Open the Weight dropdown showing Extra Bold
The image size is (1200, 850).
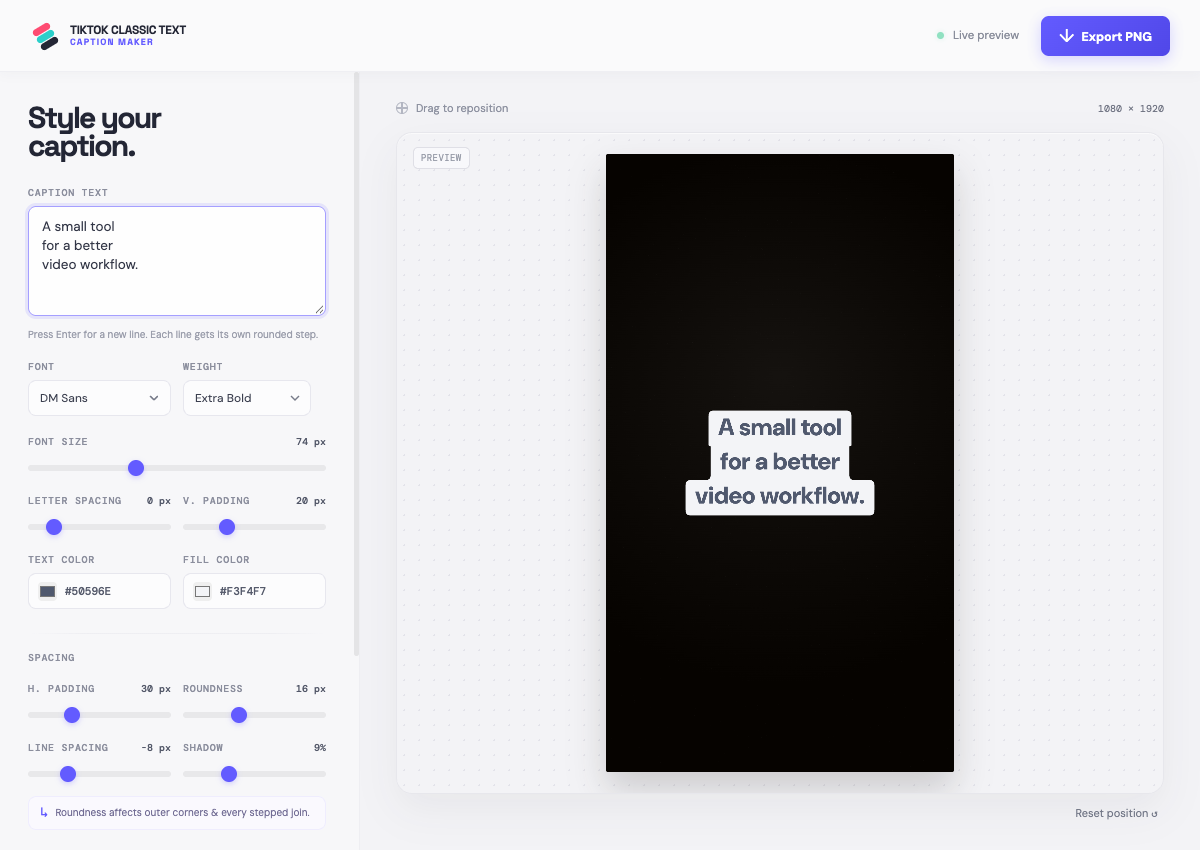(x=247, y=398)
